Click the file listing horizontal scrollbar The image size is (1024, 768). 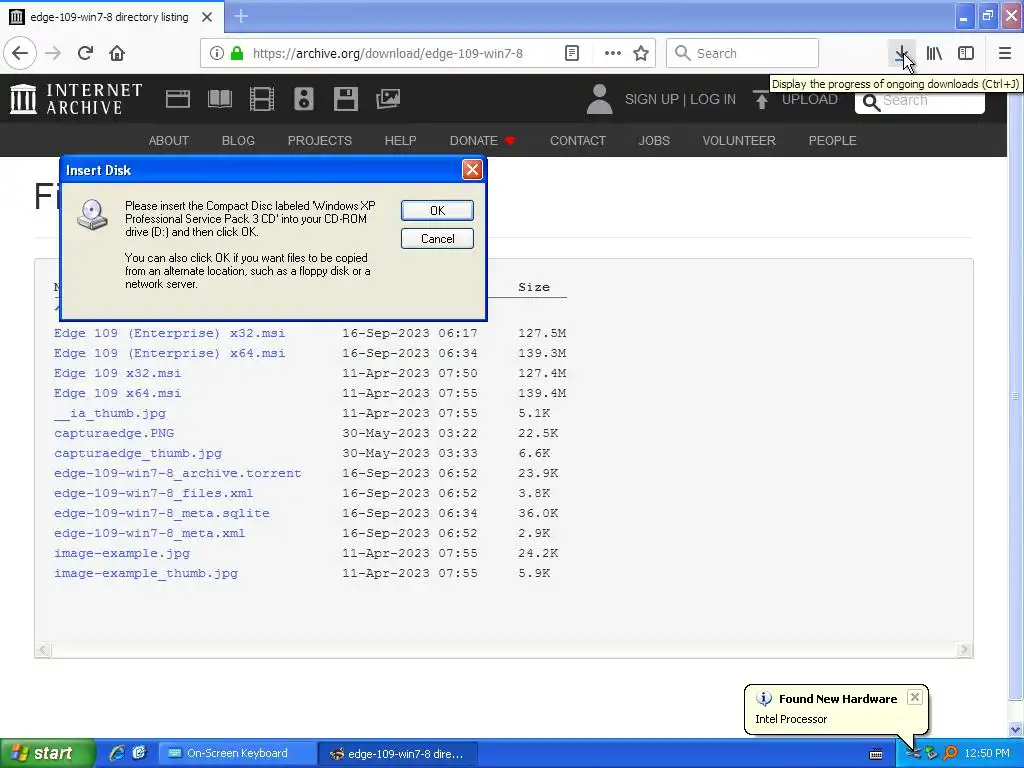pyautogui.click(x=504, y=650)
